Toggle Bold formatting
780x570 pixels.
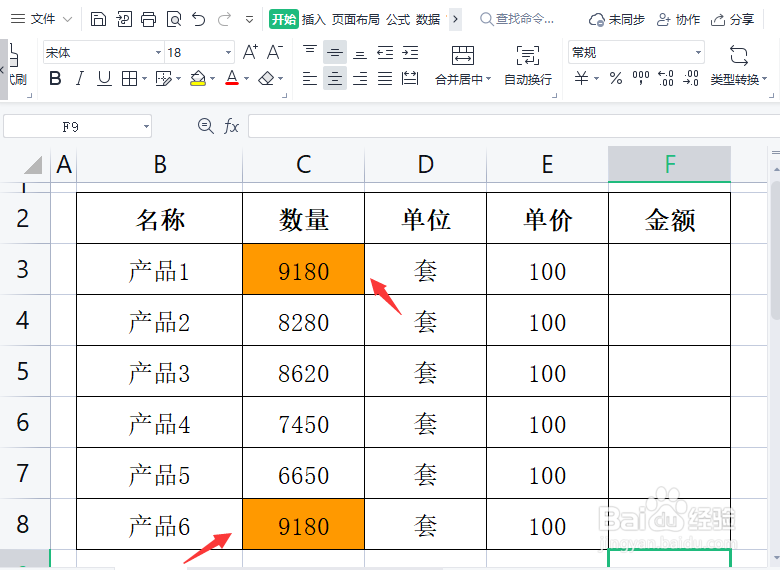55,79
